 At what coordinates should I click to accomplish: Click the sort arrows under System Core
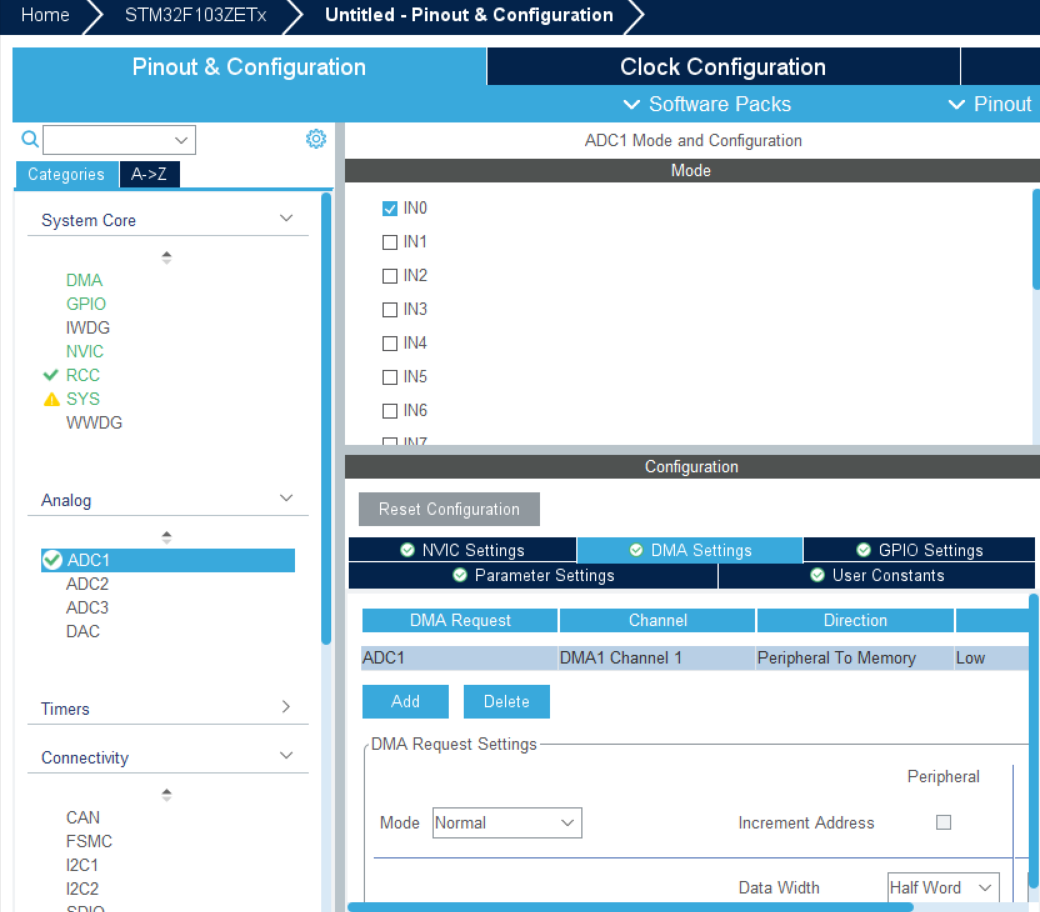coord(166,257)
